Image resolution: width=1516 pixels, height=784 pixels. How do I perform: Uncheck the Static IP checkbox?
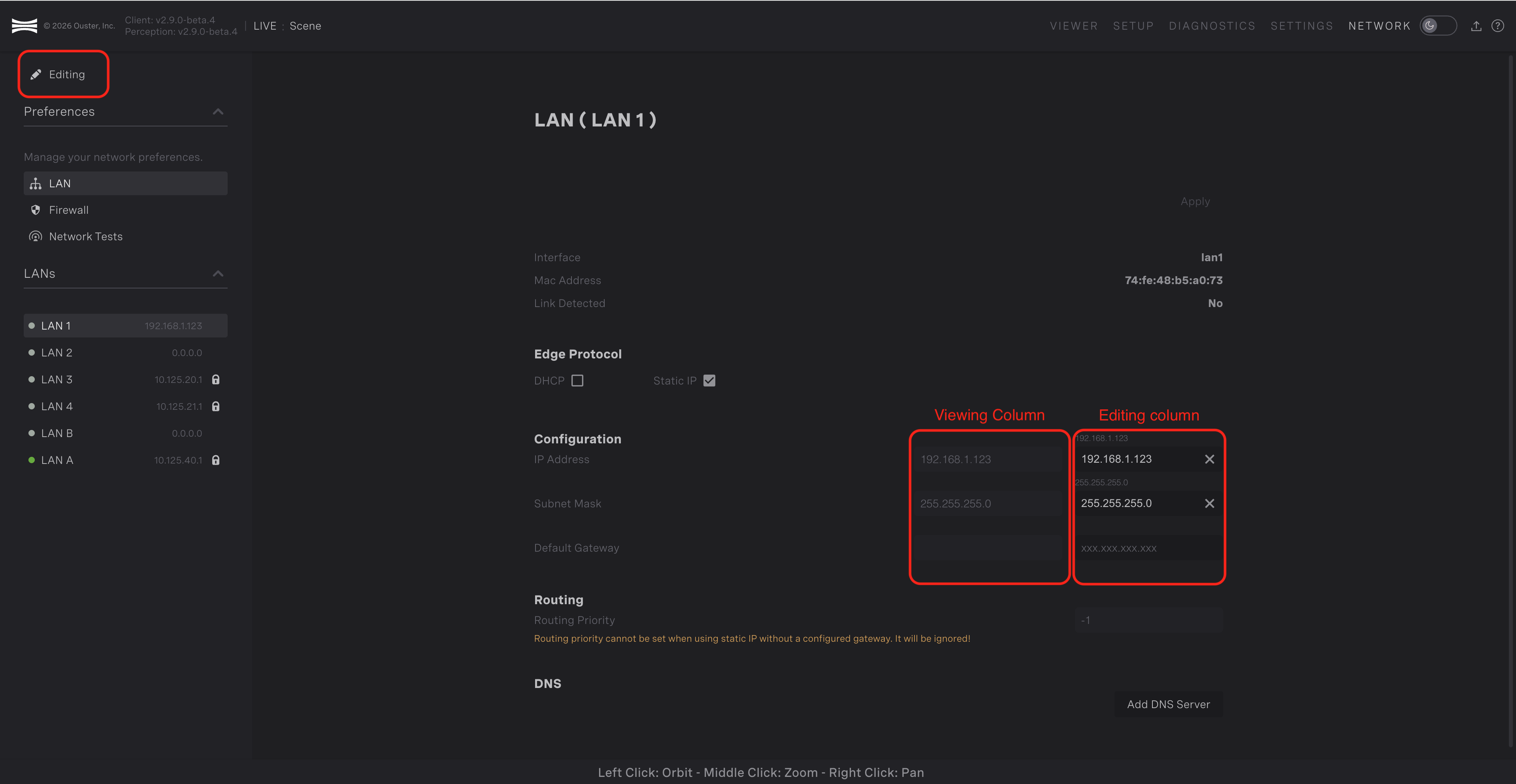[709, 381]
